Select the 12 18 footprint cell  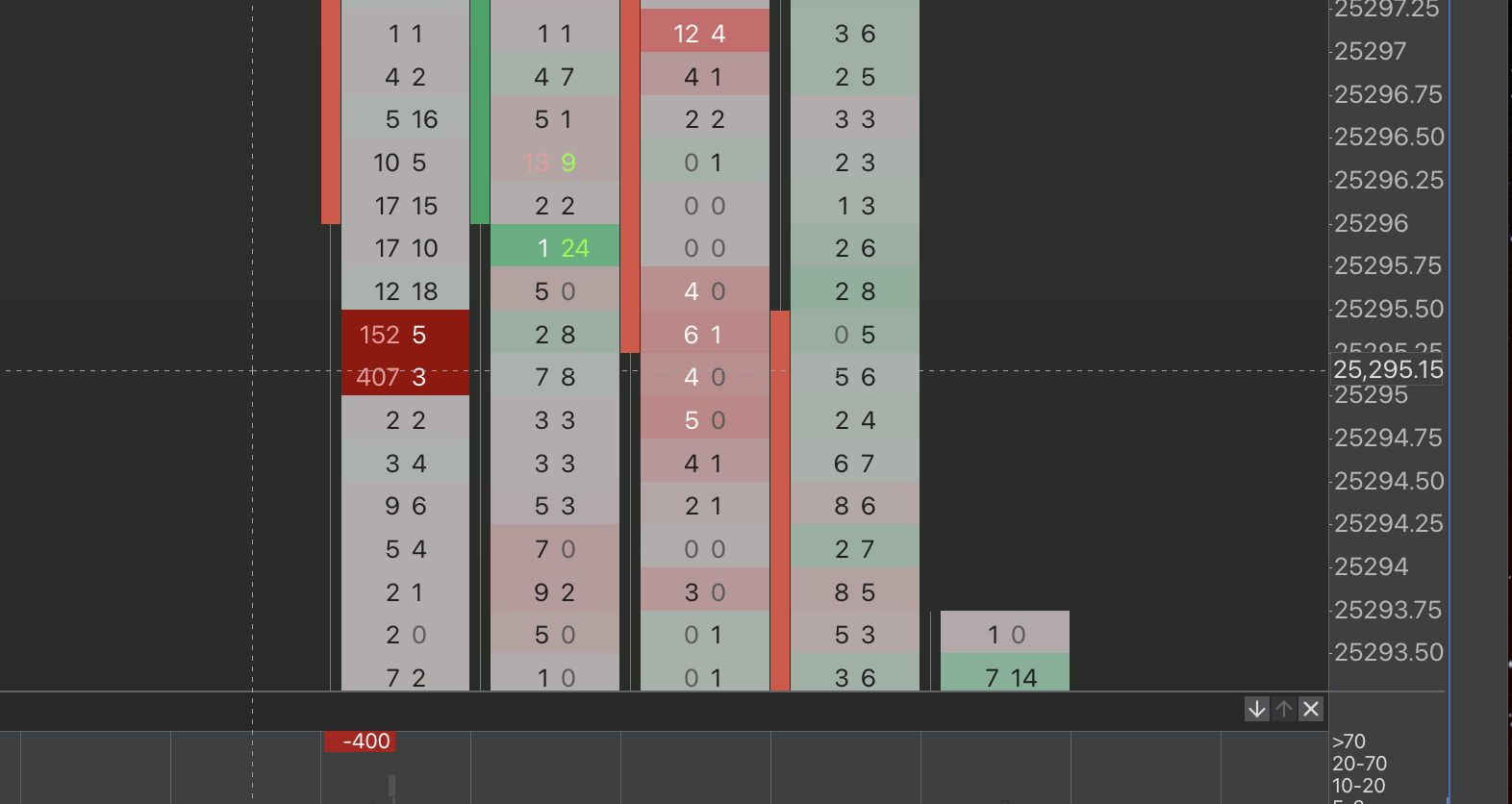[405, 291]
